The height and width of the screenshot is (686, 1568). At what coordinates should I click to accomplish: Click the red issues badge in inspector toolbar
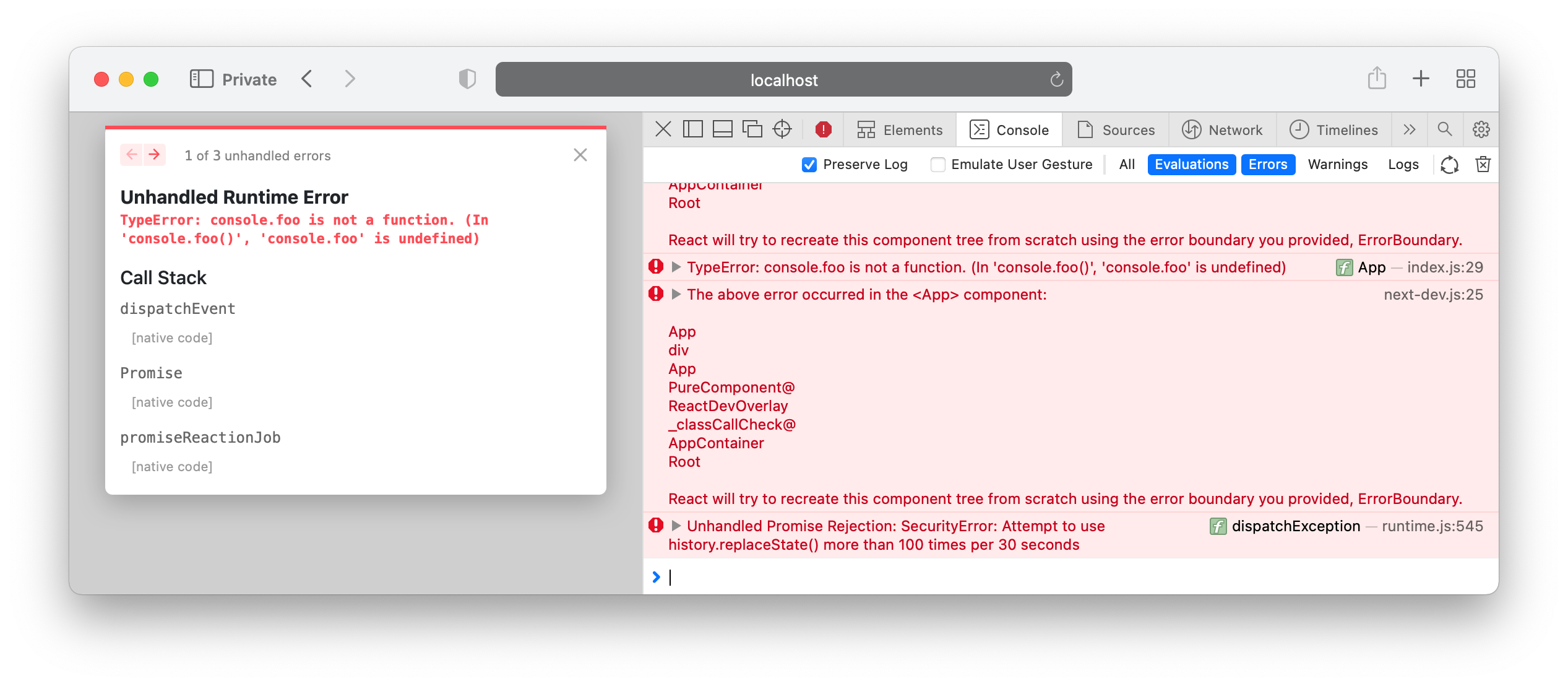coord(823,129)
